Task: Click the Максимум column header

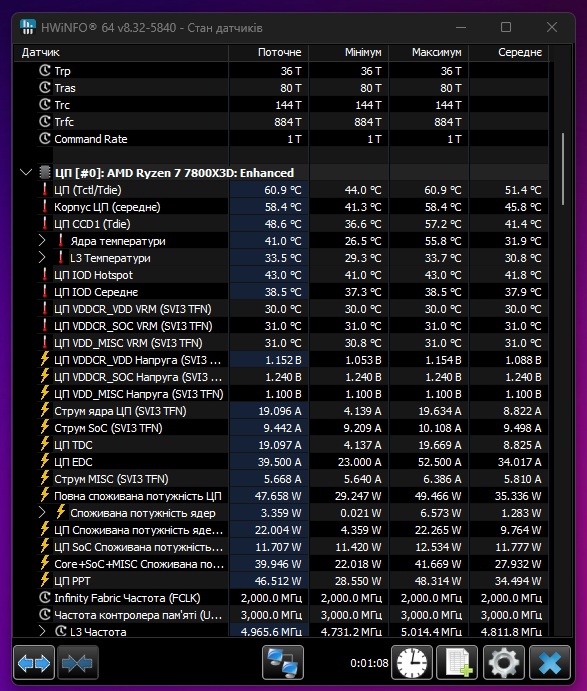Action: pos(429,52)
